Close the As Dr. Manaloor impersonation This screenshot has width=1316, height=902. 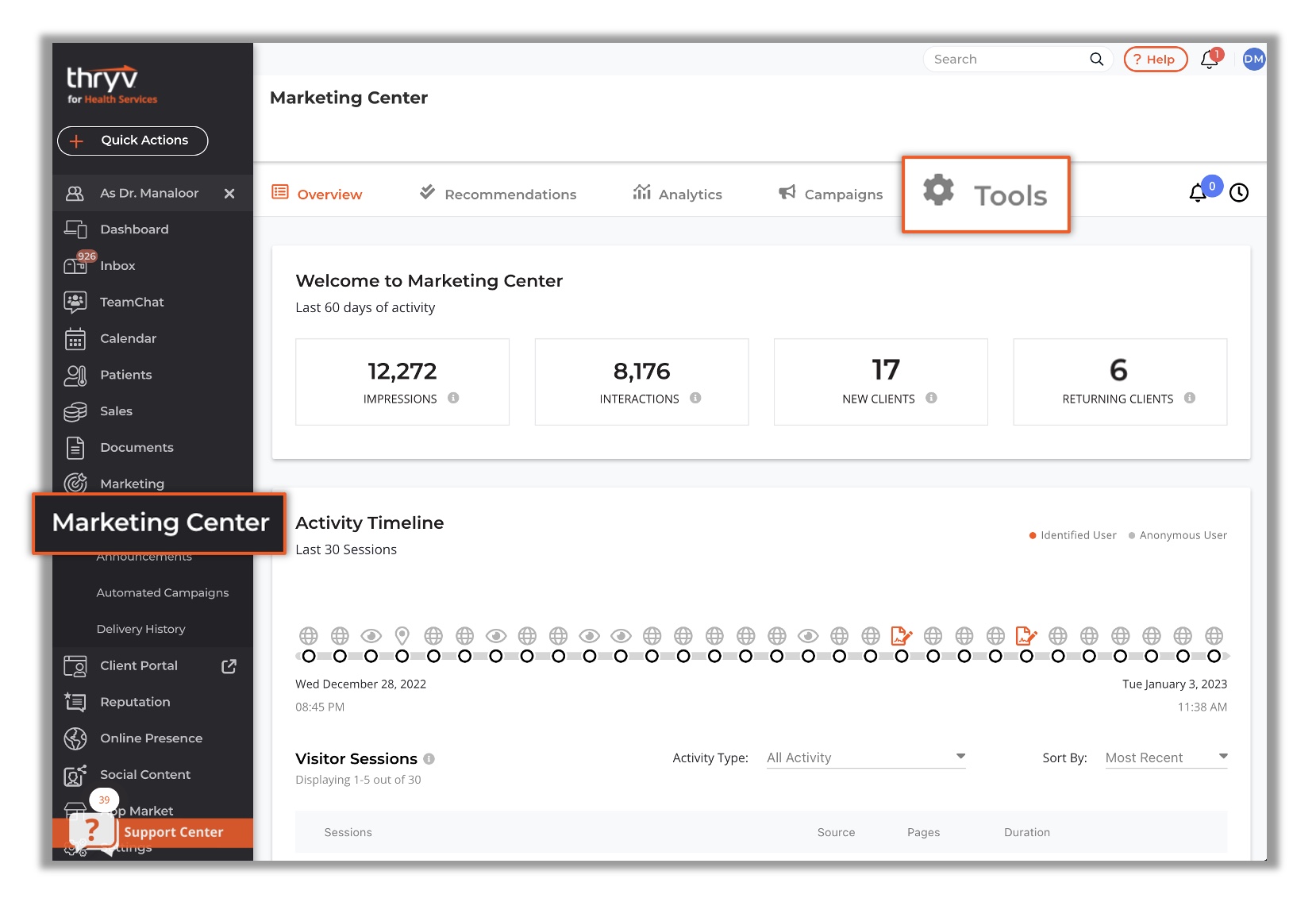[x=229, y=194]
